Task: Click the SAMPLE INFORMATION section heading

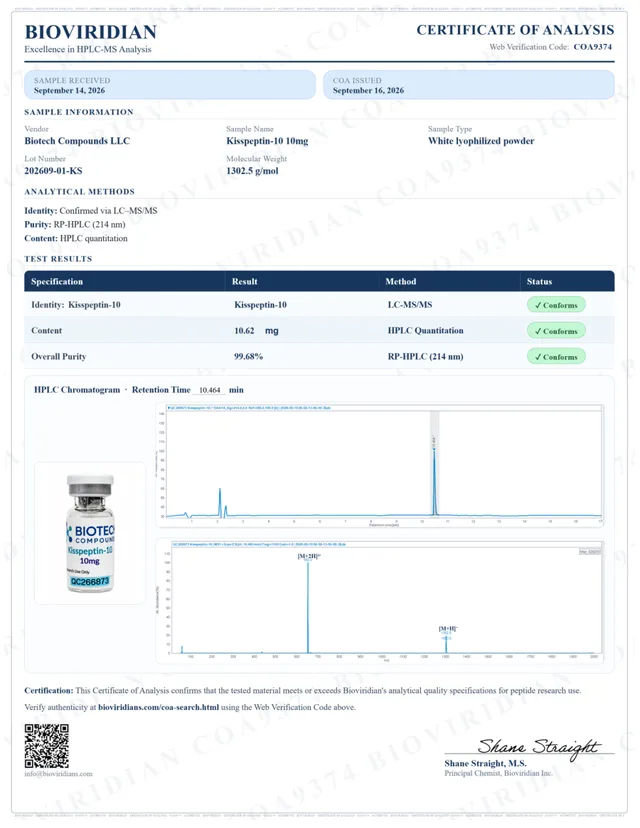Action: 79,112
